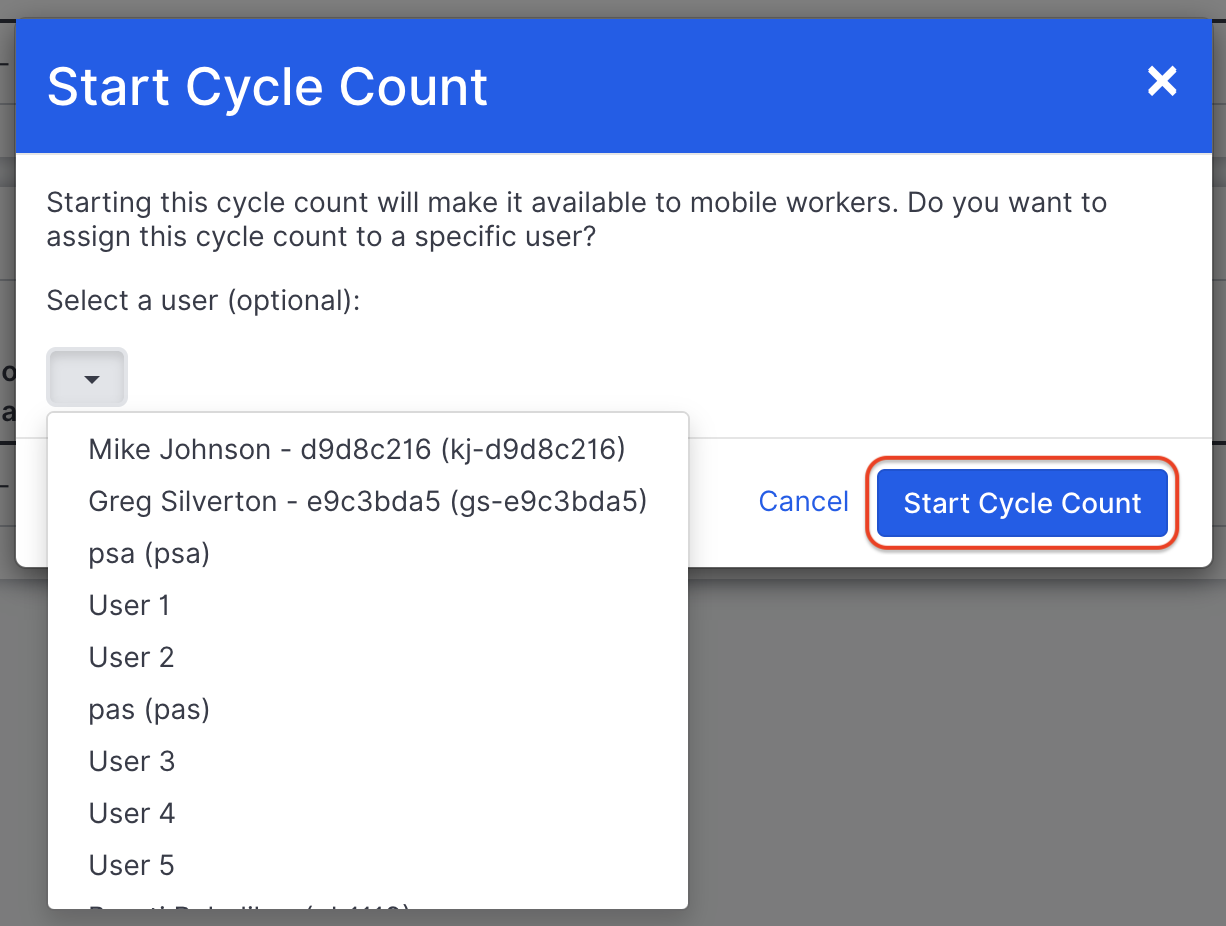The width and height of the screenshot is (1226, 926).
Task: Click the Start Cycle Count dialog title
Action: click(266, 87)
